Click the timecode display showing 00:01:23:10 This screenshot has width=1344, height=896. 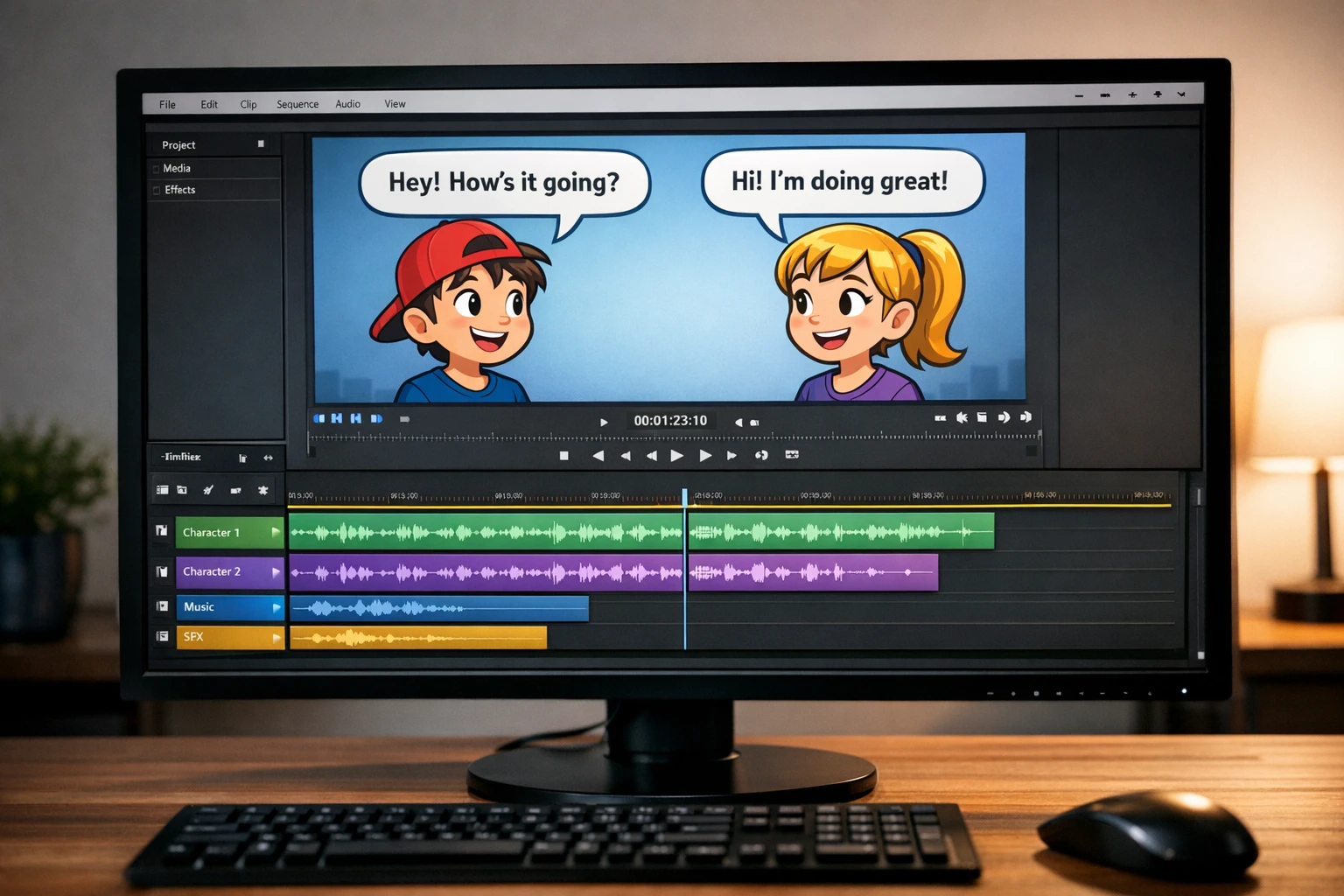(670, 420)
